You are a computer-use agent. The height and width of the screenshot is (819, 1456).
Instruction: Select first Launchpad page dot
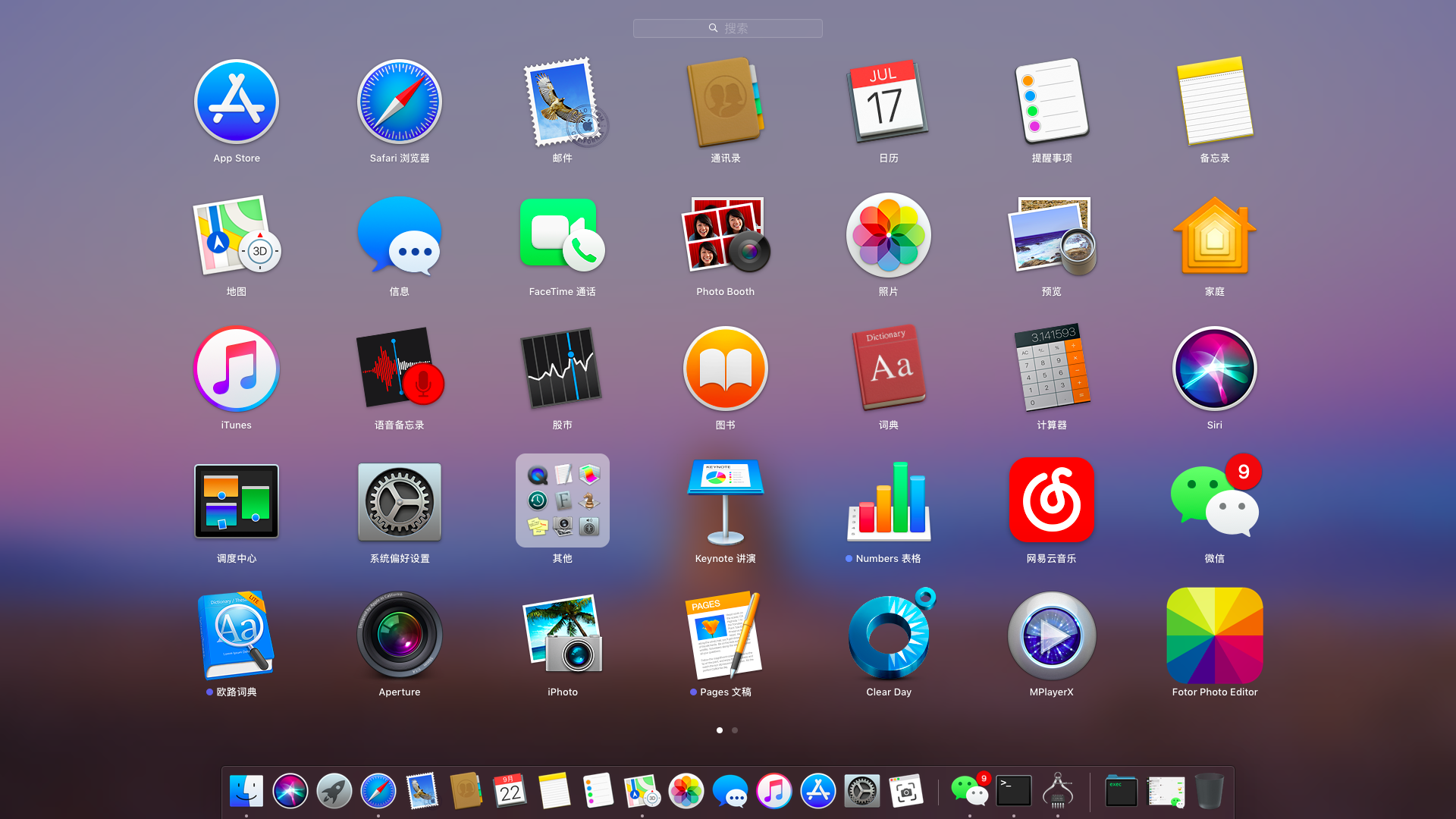point(720,730)
